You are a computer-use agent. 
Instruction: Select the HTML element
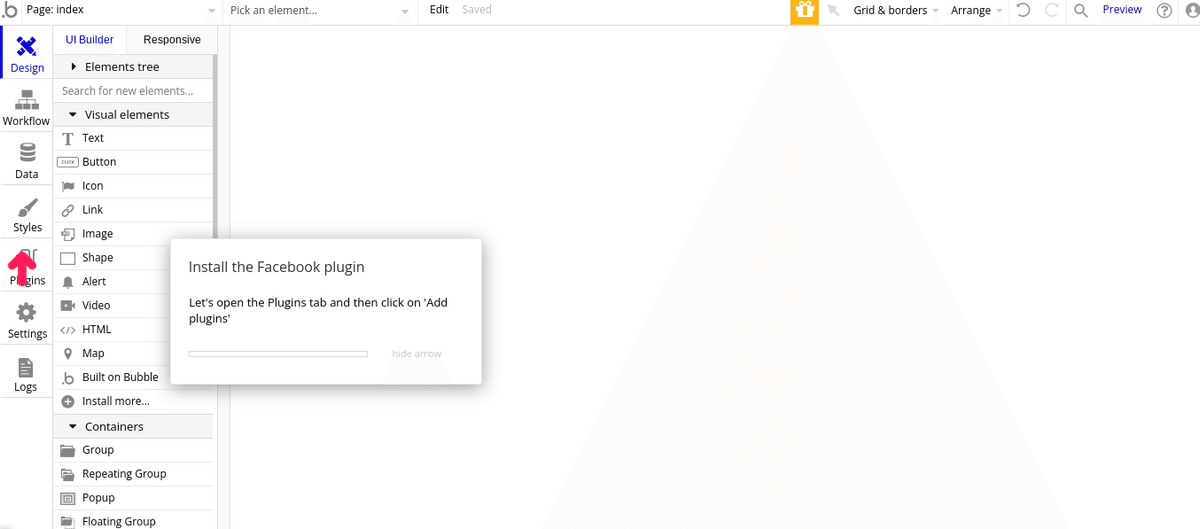(112, 329)
